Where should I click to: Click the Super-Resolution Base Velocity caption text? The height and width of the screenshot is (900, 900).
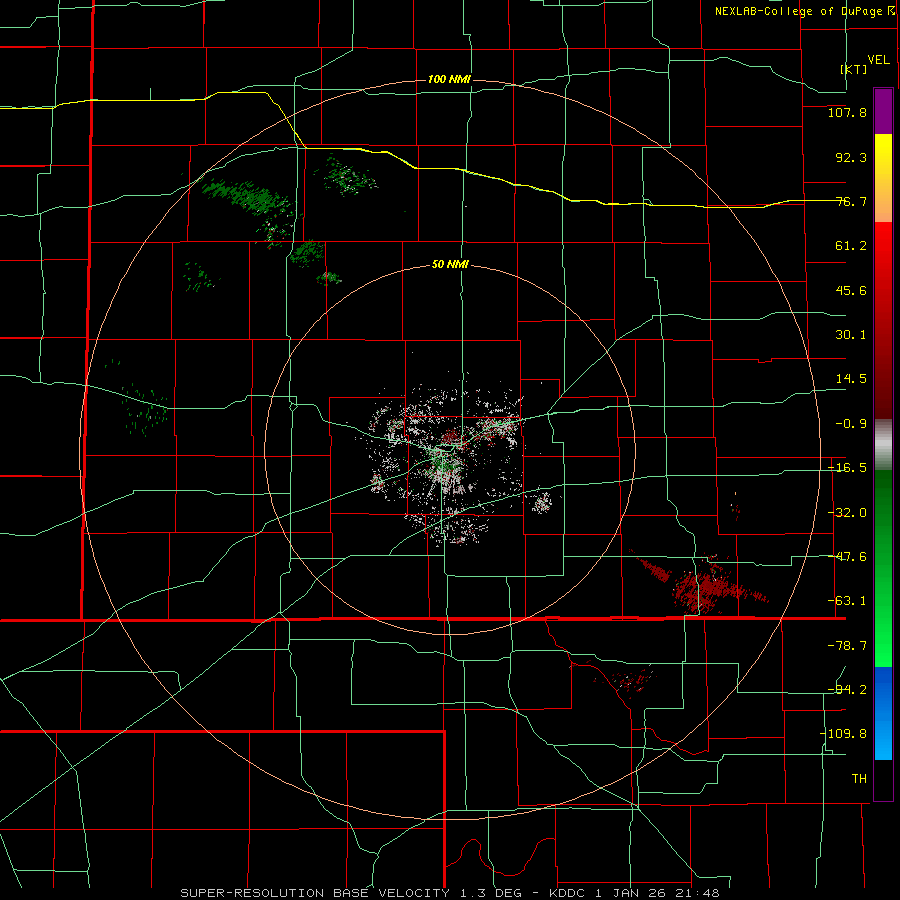click(x=449, y=893)
